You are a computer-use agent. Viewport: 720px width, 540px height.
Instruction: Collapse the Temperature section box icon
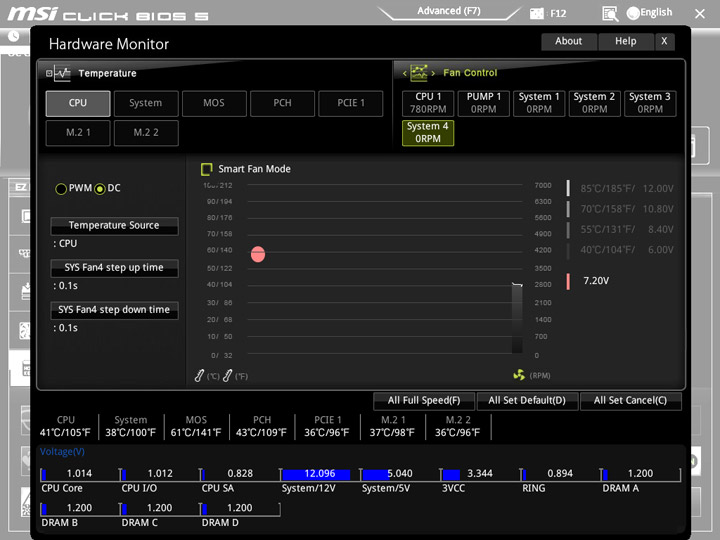49,73
